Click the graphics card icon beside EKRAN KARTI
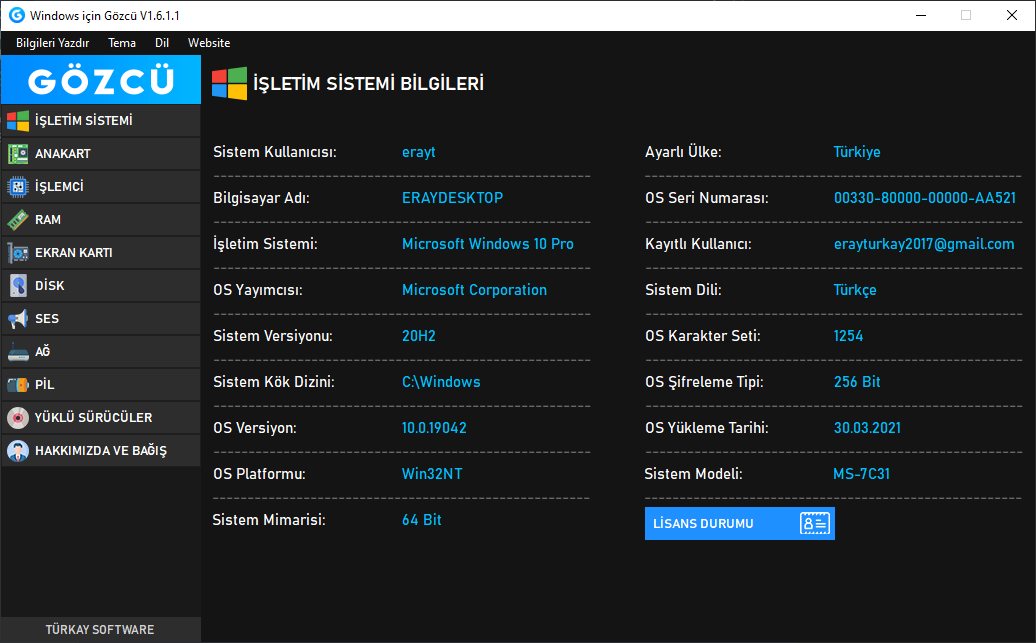The image size is (1036, 643). [18, 252]
